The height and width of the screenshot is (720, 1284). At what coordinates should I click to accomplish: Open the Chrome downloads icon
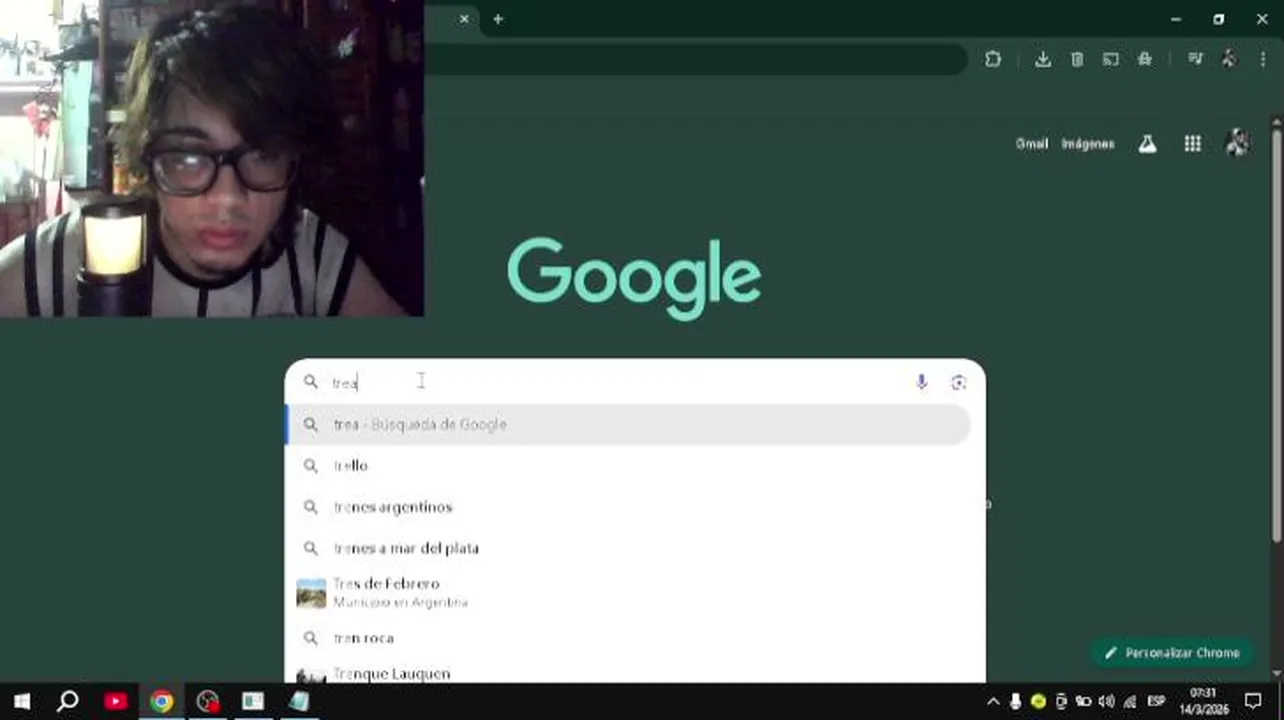click(1042, 59)
